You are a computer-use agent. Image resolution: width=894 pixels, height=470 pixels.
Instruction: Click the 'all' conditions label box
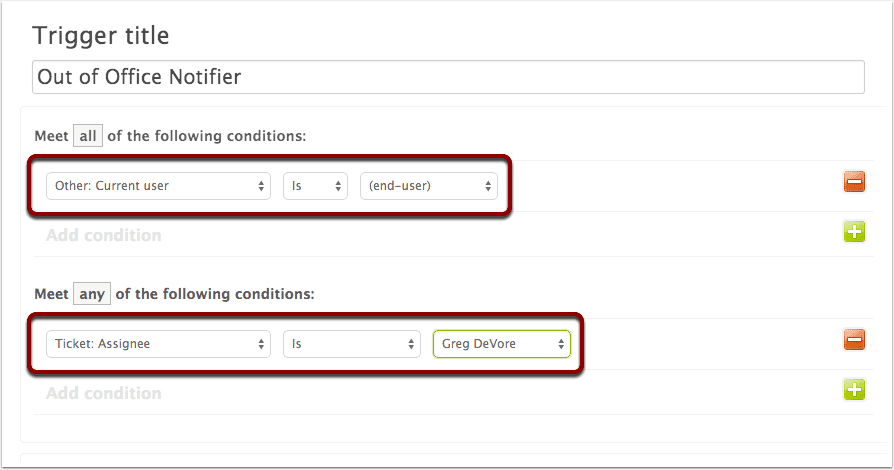88,136
